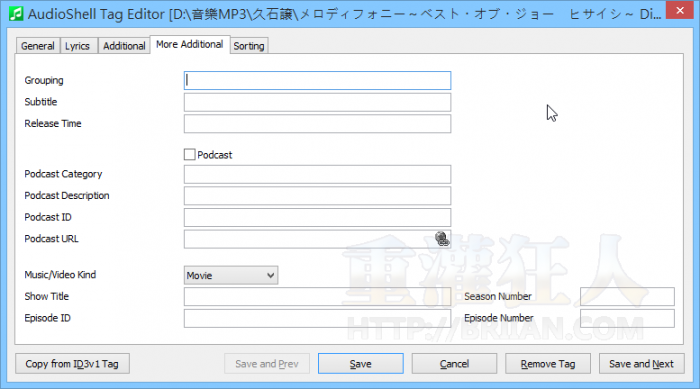The width and height of the screenshot is (700, 389).
Task: Click the Season Number field
Action: (627, 297)
